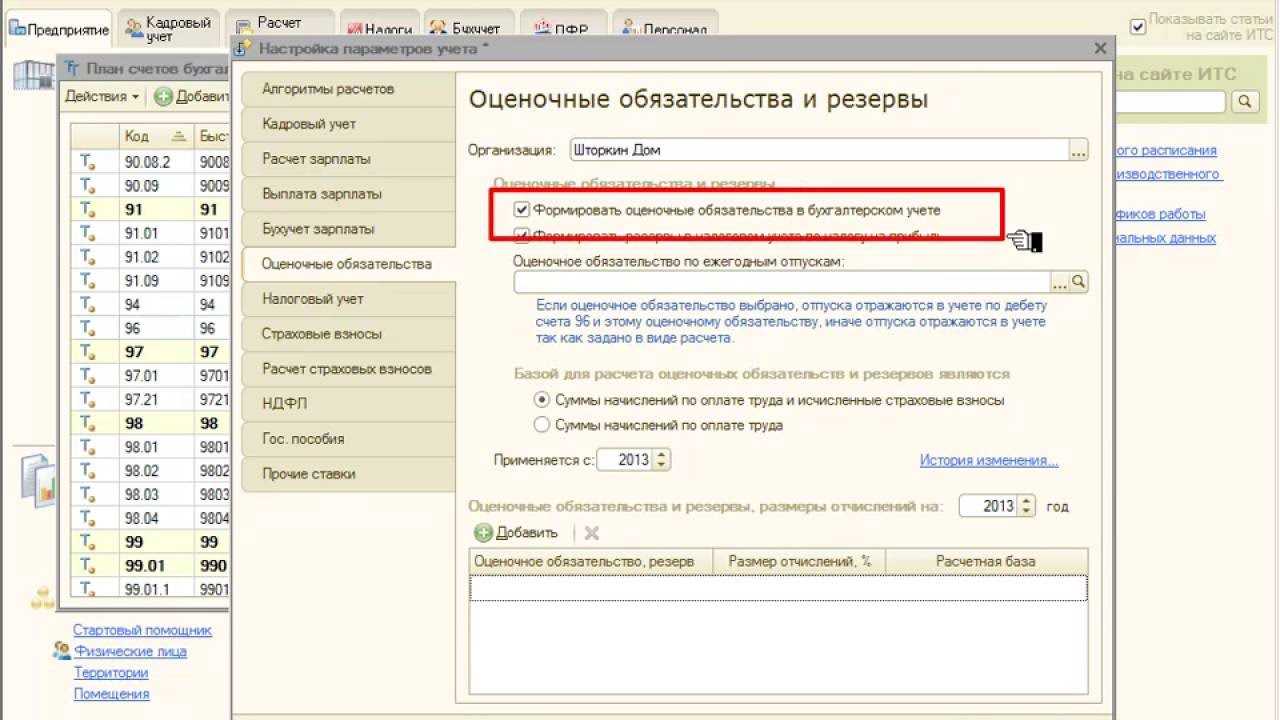Click magnifier next to оценочное обязательство field

point(1079,282)
